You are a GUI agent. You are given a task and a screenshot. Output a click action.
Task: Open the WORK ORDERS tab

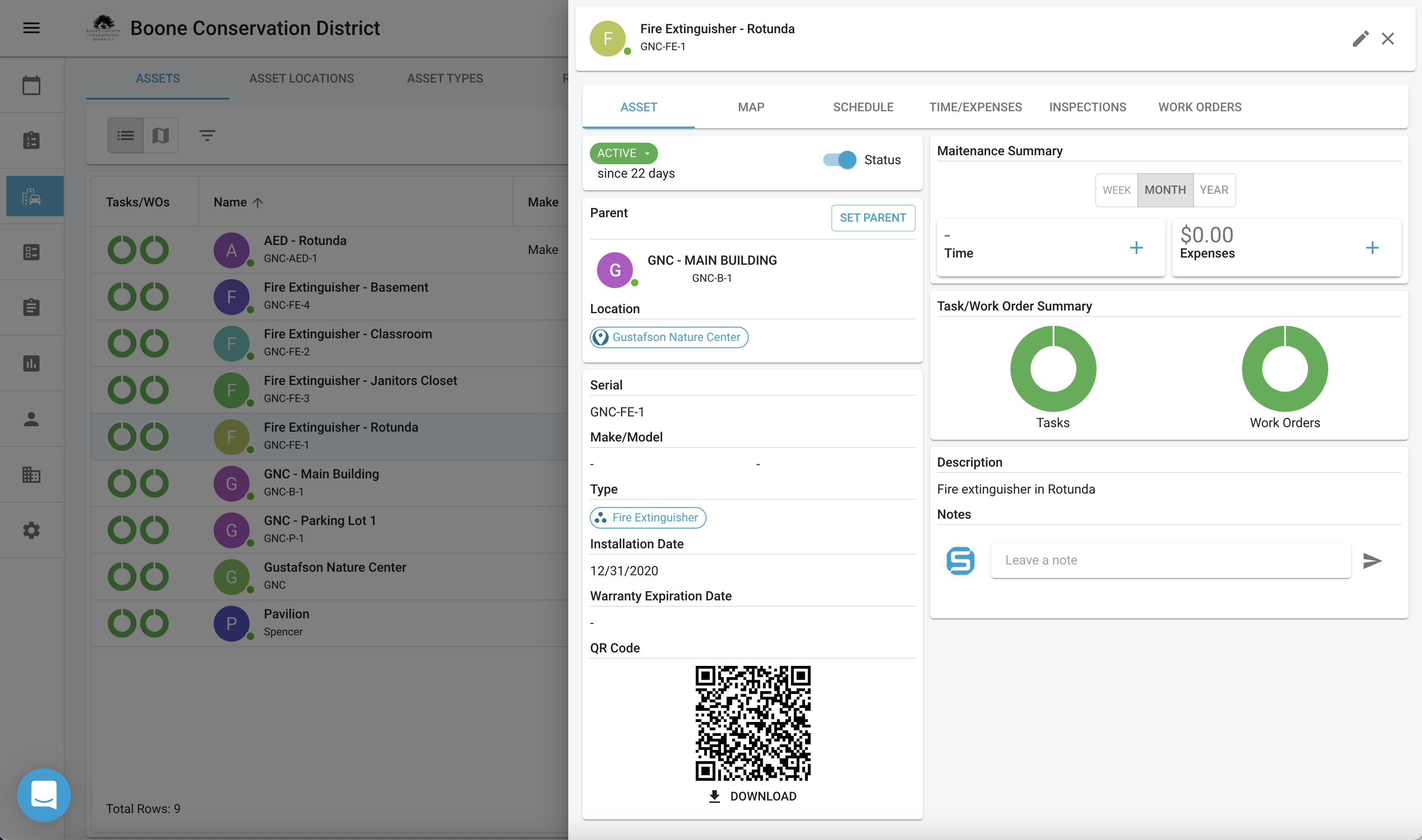[x=1199, y=107]
